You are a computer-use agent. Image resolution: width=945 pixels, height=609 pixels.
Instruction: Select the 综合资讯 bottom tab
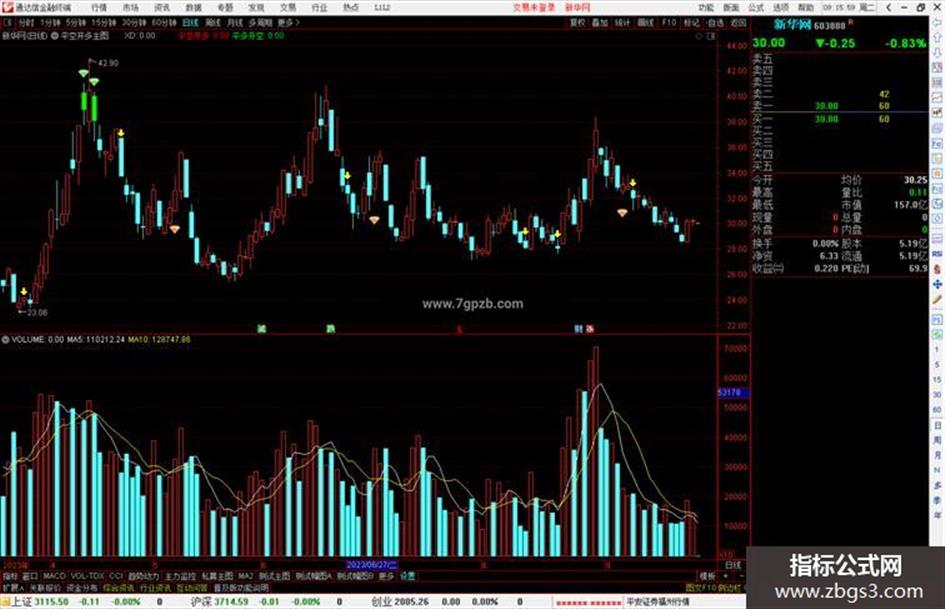coord(119,587)
